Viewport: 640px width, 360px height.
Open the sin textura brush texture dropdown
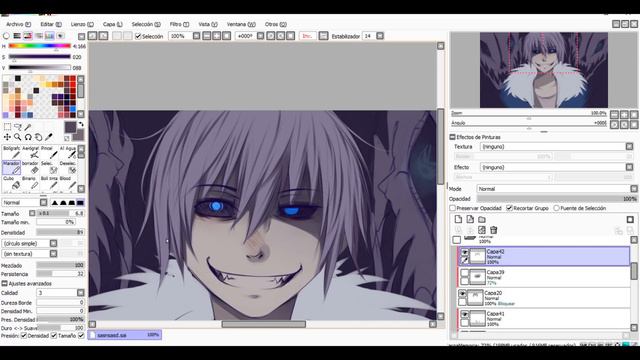[30, 254]
